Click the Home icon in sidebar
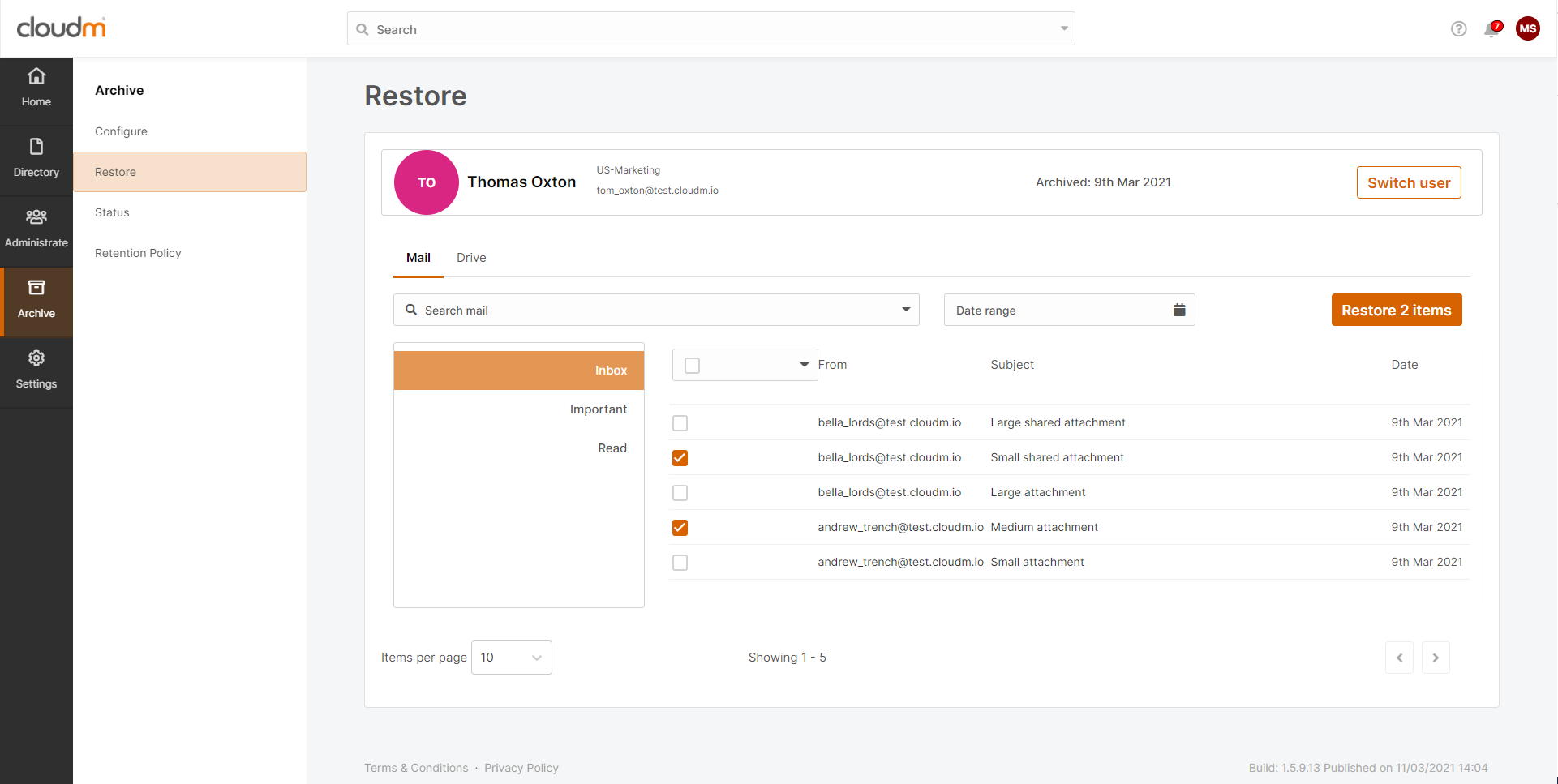 (x=36, y=77)
